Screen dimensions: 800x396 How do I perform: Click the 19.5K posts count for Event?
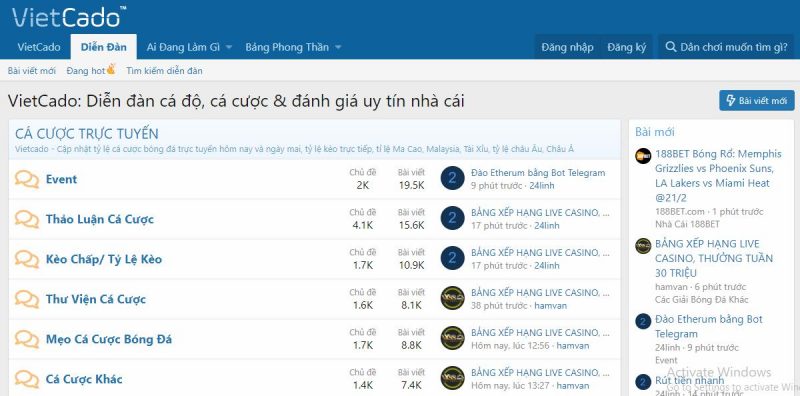click(411, 185)
